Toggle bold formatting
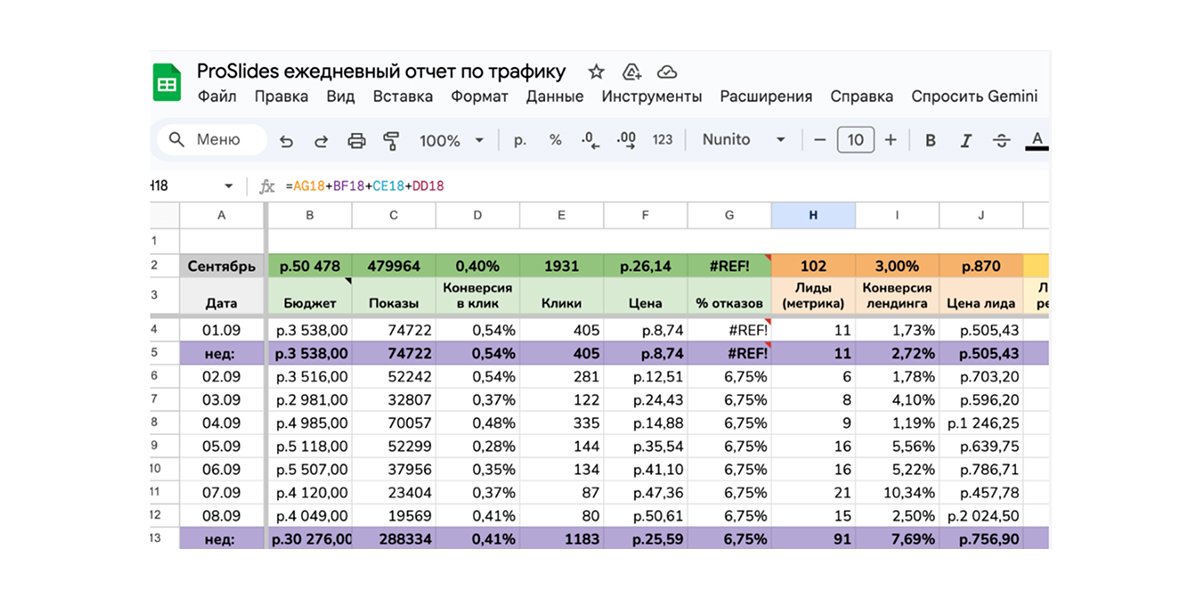The image size is (1200, 600). [930, 141]
